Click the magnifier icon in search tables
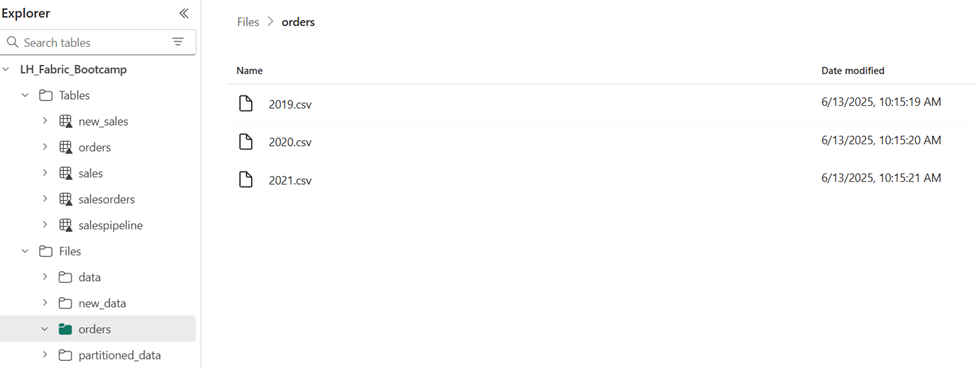The width and height of the screenshot is (975, 369). 12,42
